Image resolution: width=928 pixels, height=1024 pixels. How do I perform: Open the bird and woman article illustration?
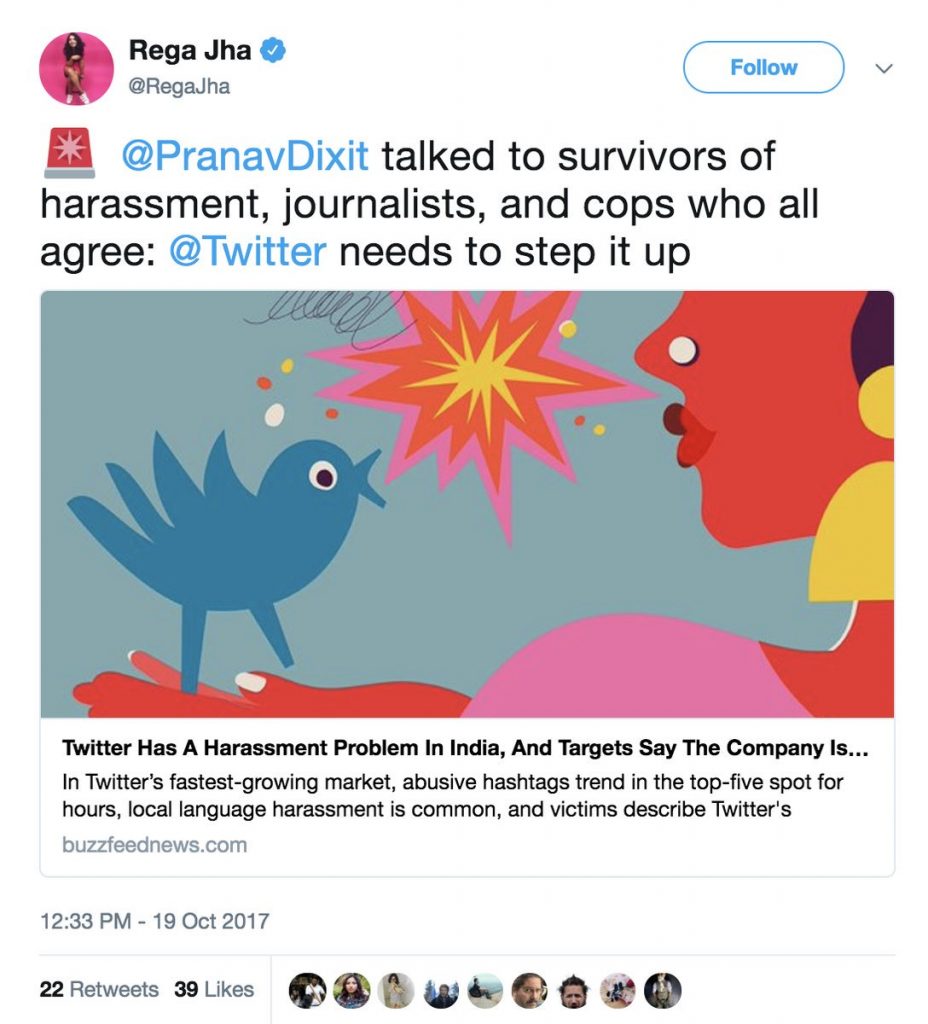pos(467,503)
